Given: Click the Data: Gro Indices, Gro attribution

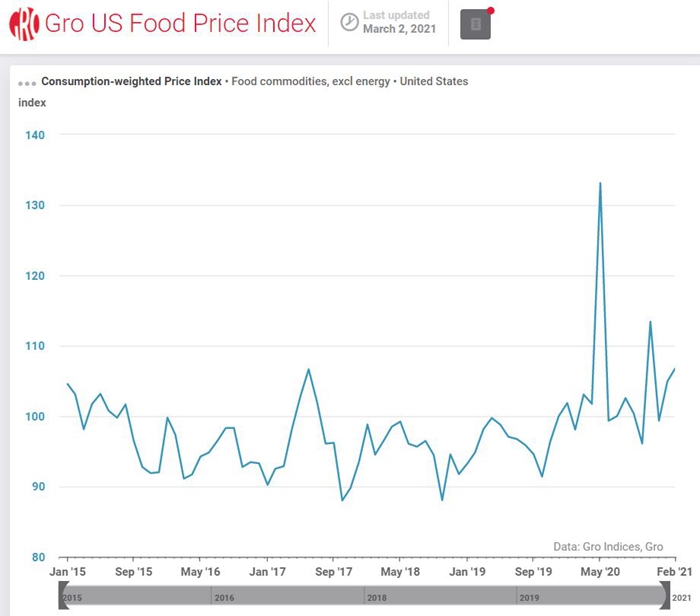Looking at the screenshot, I should point(608,547).
